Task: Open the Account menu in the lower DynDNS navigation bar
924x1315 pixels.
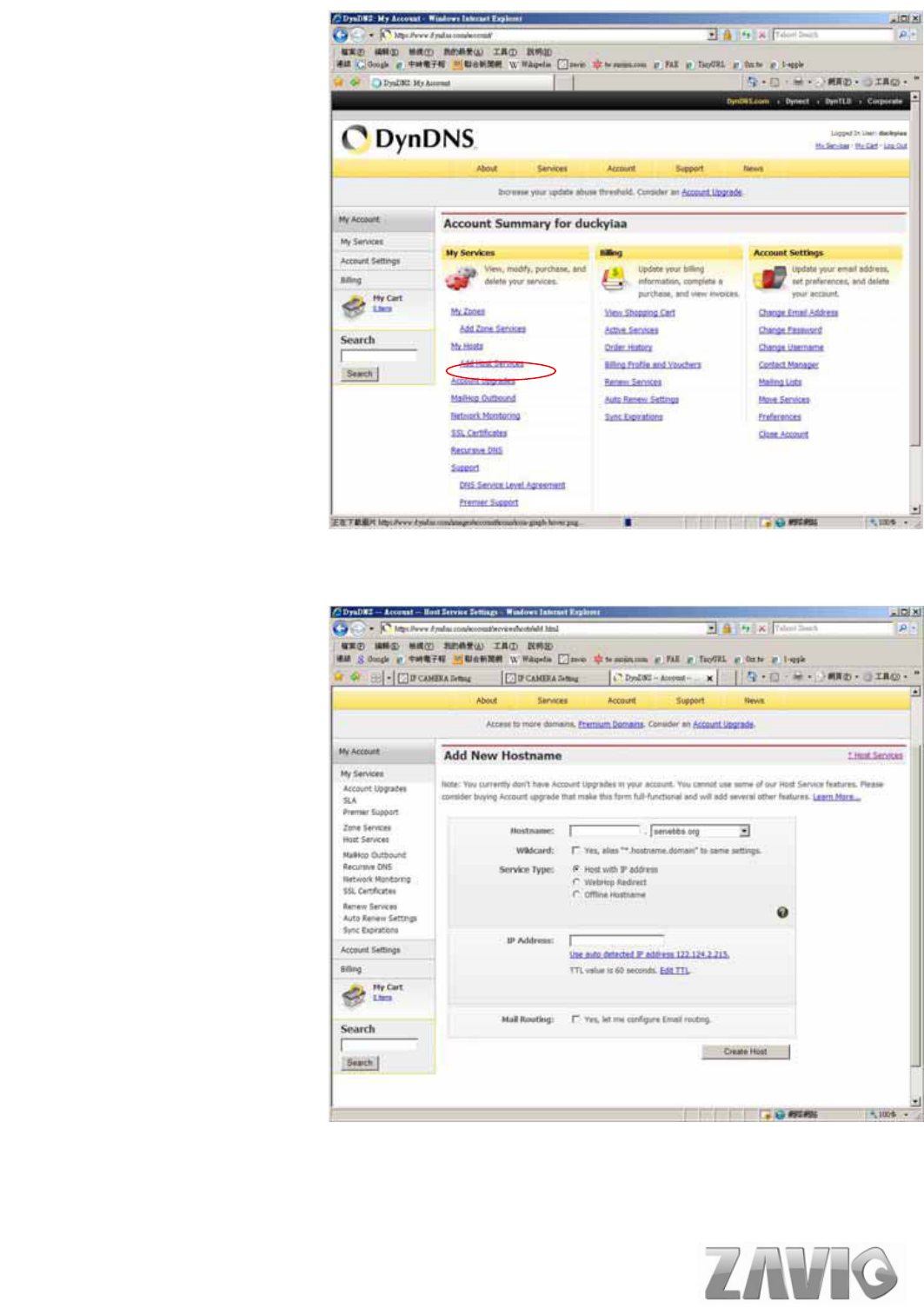Action: coord(622,701)
